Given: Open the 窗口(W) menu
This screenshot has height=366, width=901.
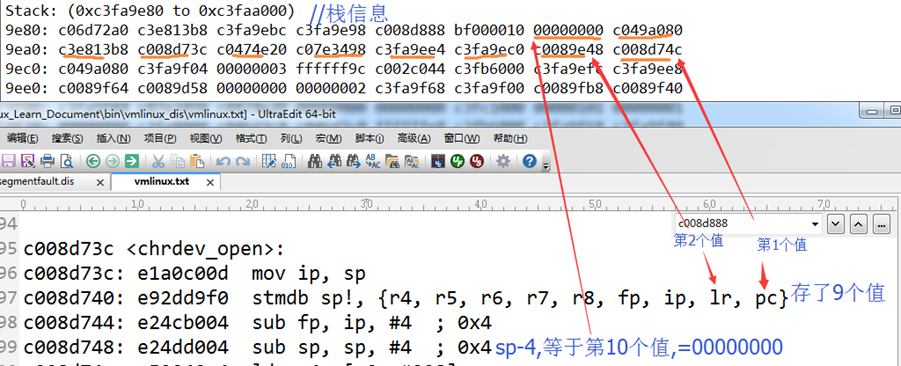Looking at the screenshot, I should (462, 138).
